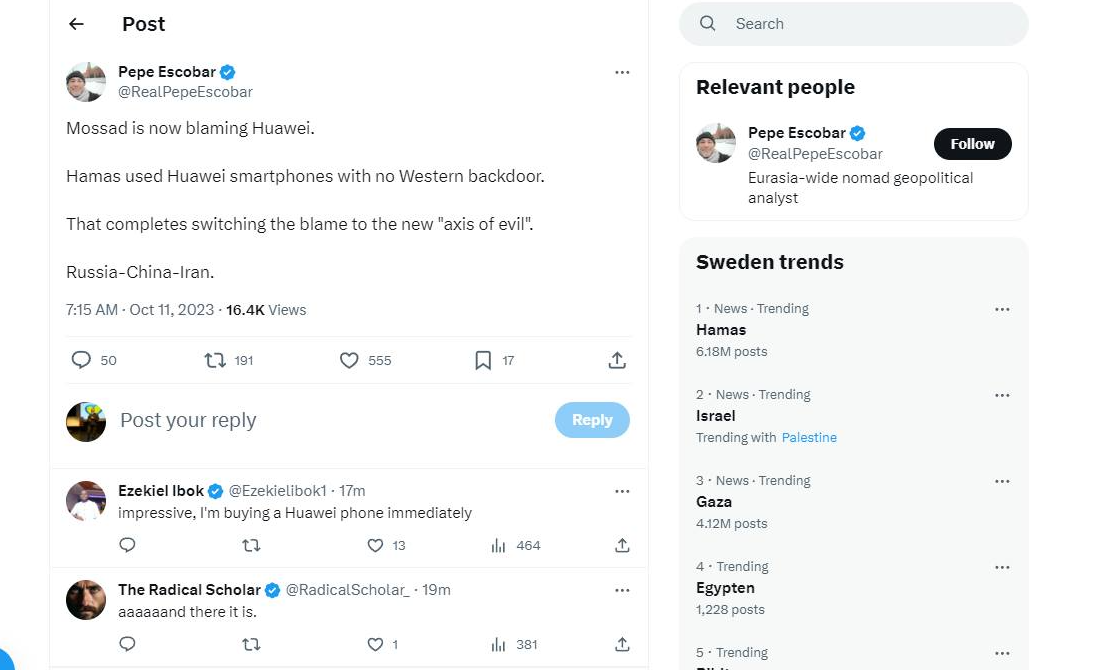Open more options for Hamas trend
The width and height of the screenshot is (1118, 670).
point(1002,309)
